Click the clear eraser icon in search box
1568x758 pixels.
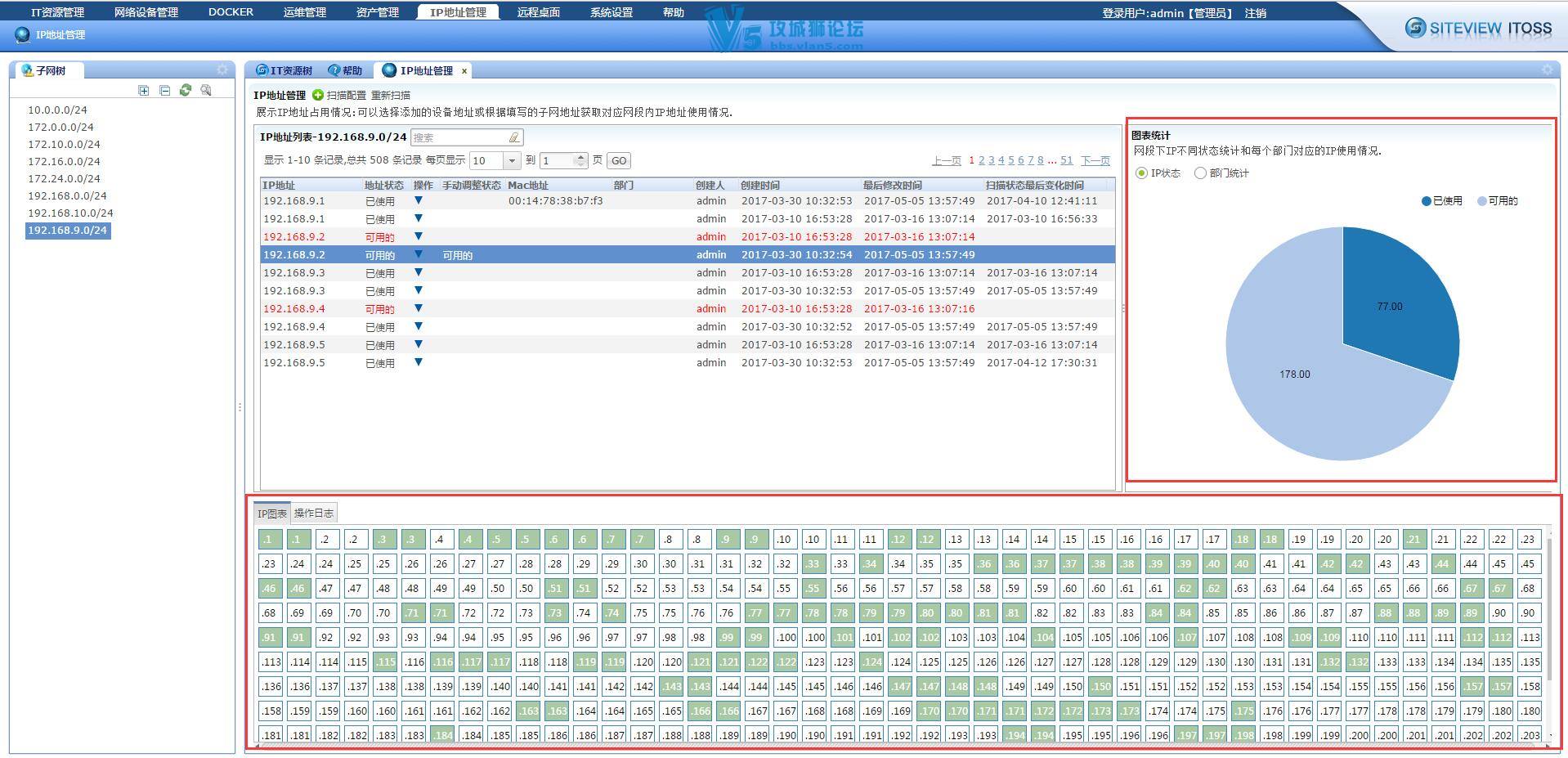pos(513,137)
